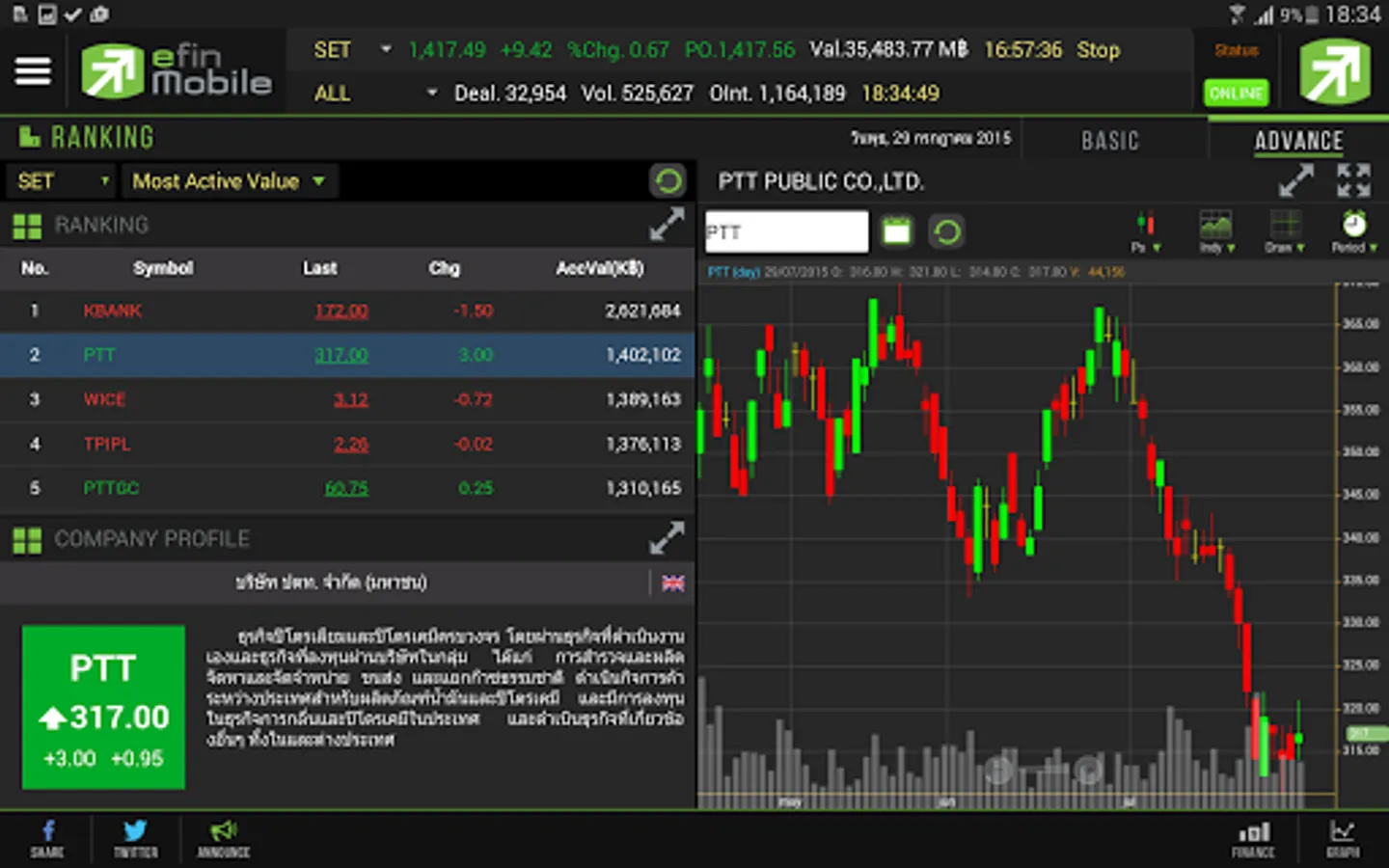1389x868 pixels.
Task: Open the Period dropdown
Action: 1354,231
